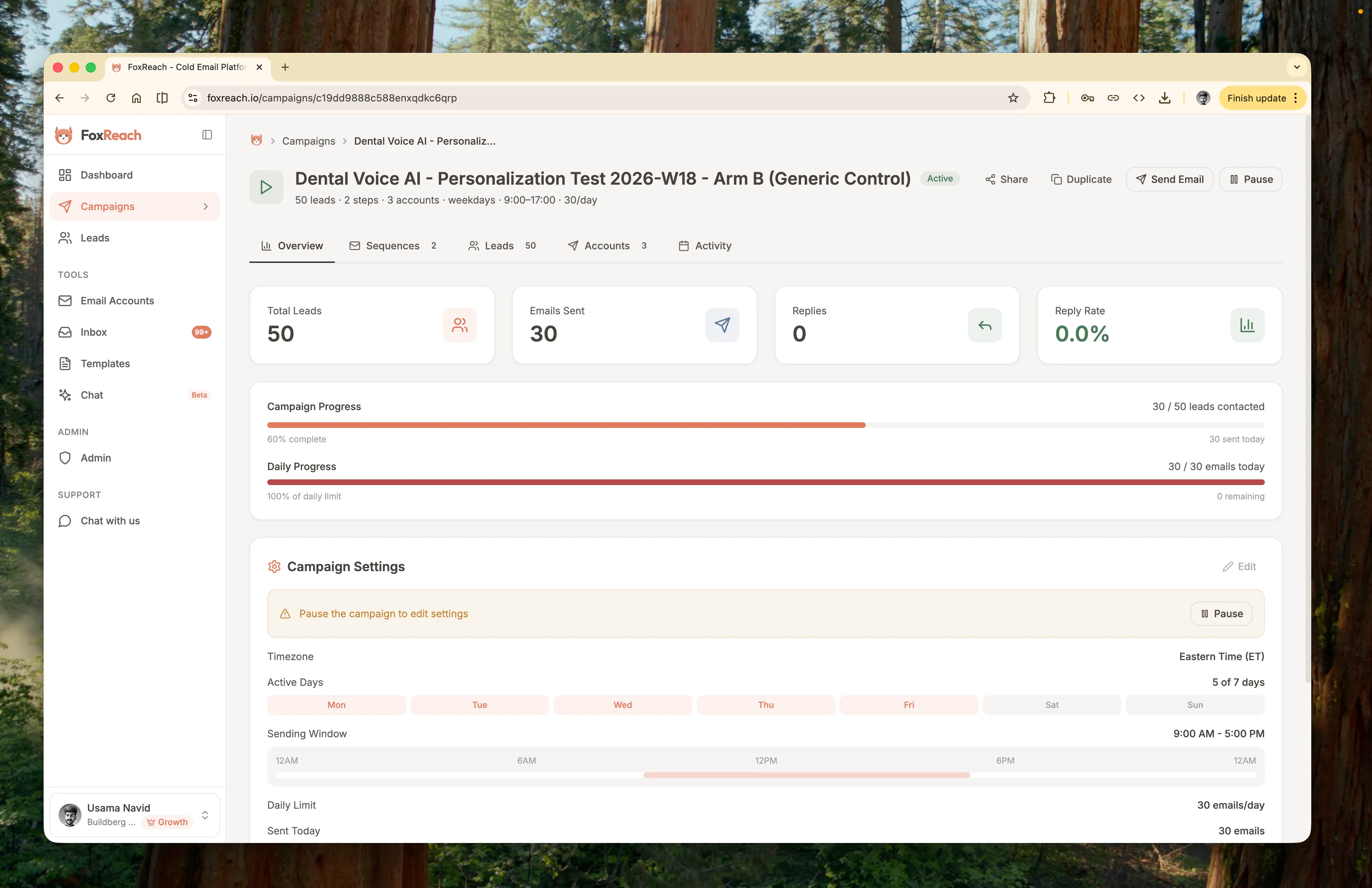Click the campaign play icon
1372x888 pixels.
pyautogui.click(x=266, y=187)
